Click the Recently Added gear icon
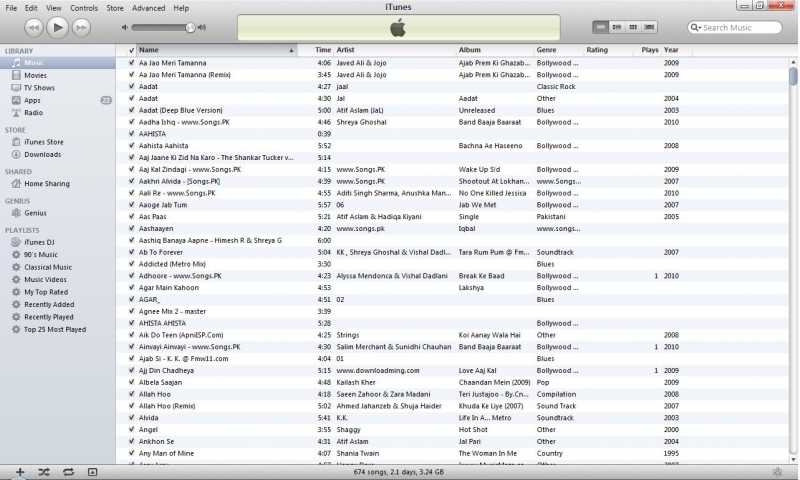 point(16,305)
